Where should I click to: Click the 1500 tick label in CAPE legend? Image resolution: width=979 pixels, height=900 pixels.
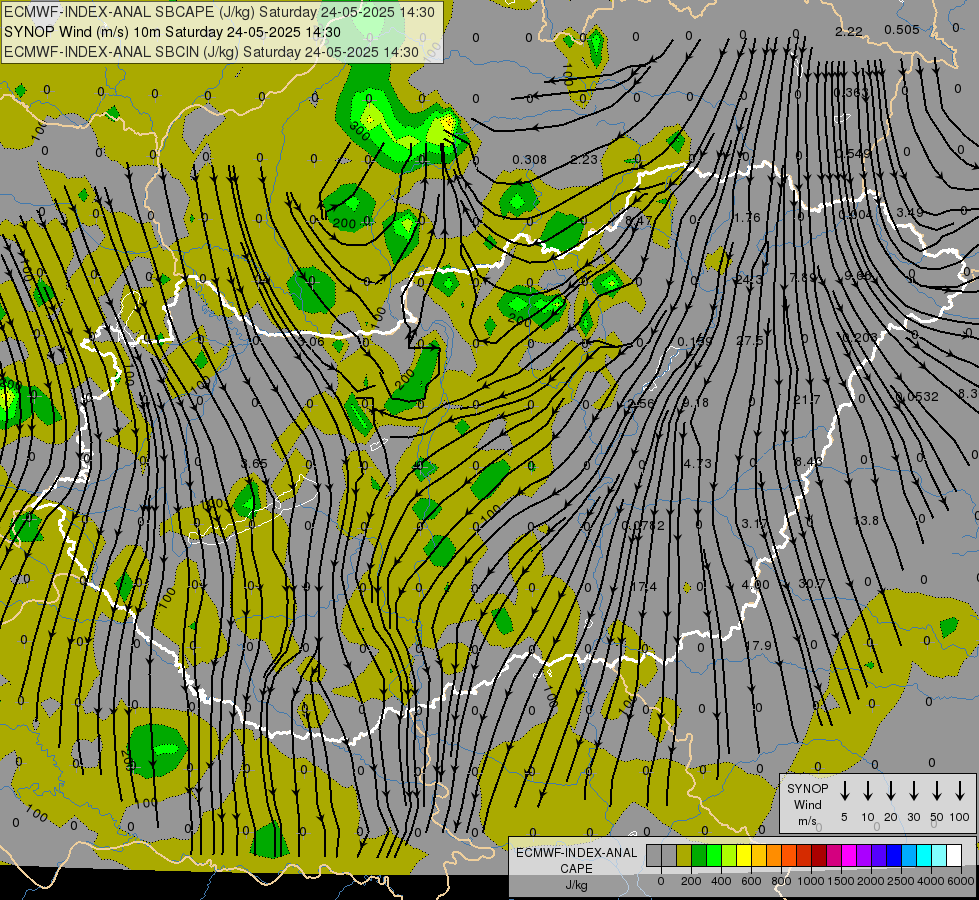841,881
